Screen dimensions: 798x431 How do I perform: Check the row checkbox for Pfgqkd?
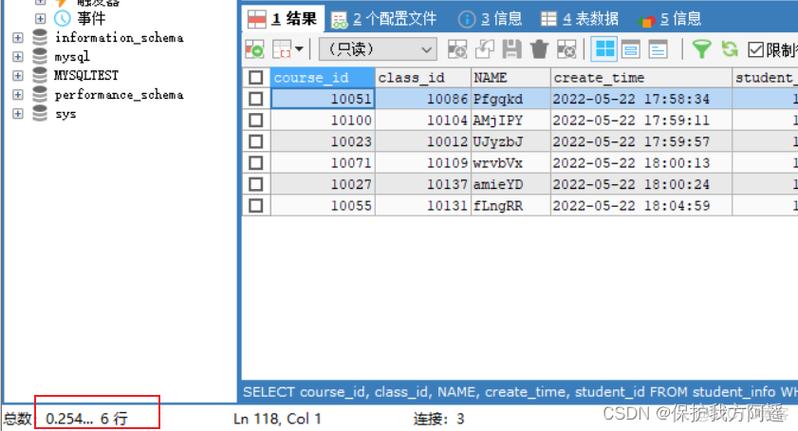[x=256, y=99]
